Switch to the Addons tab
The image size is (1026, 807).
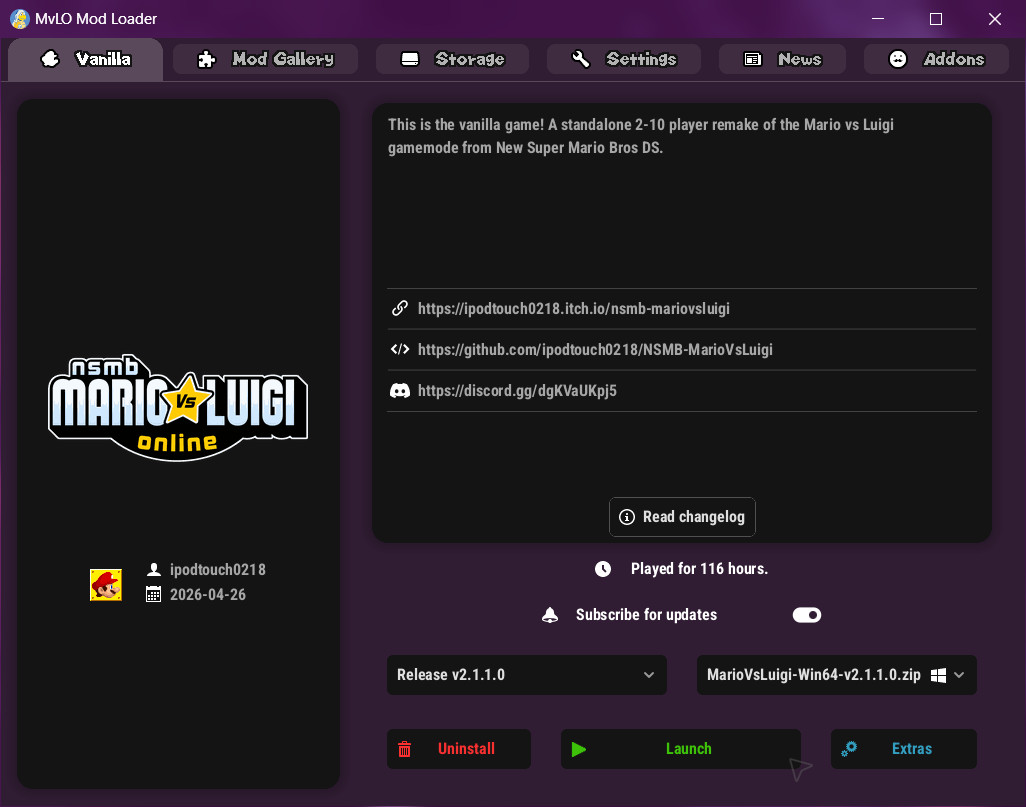(x=936, y=60)
